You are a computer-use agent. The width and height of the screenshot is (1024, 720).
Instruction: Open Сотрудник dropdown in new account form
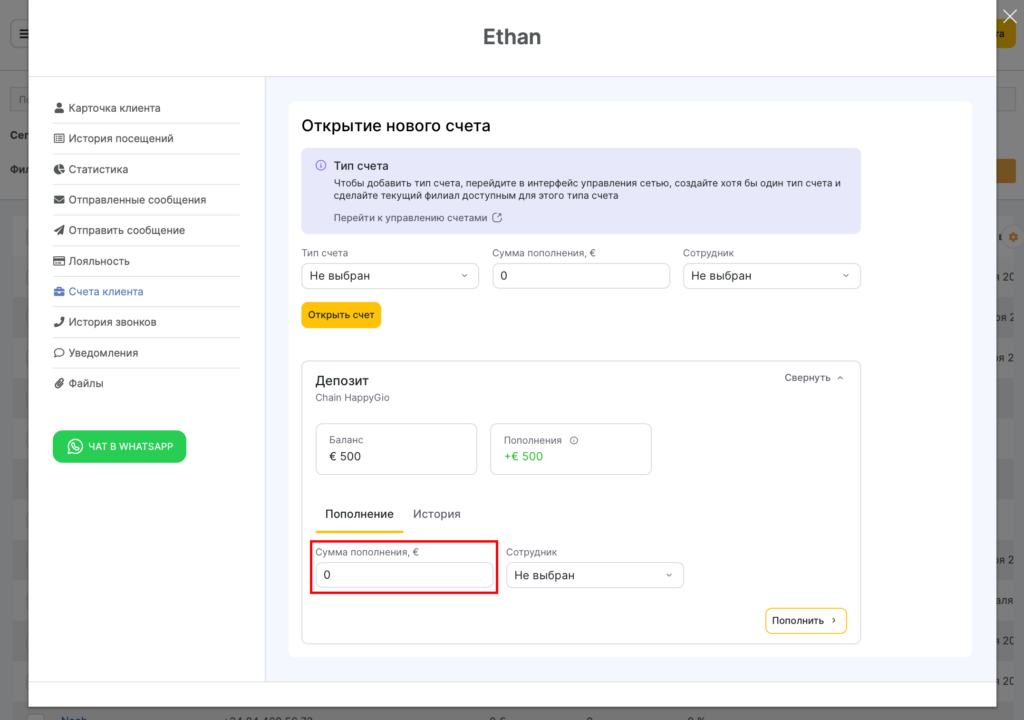(x=771, y=276)
